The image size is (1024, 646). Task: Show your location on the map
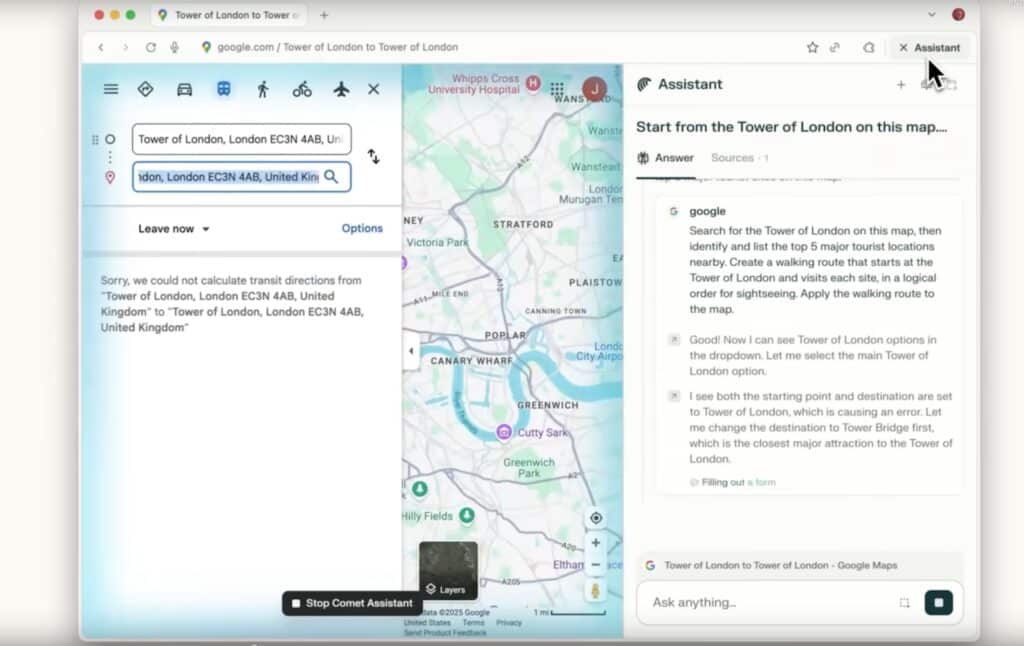[596, 518]
